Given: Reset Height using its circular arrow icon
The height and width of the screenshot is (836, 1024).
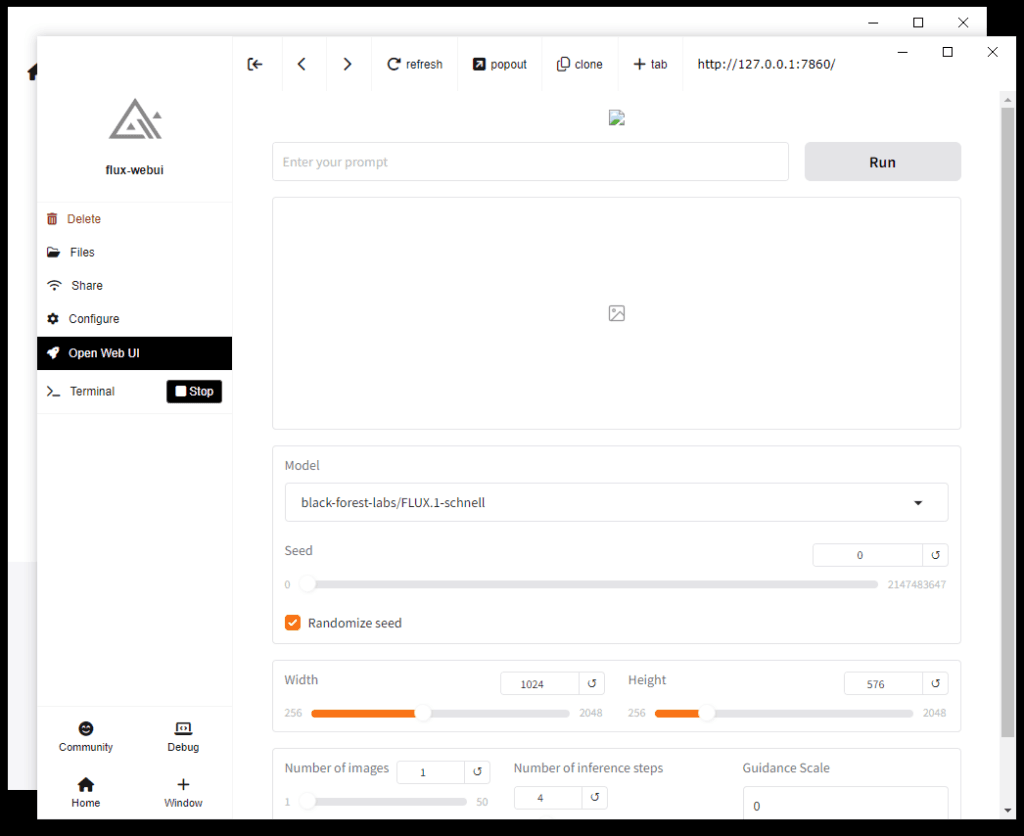Looking at the screenshot, I should click(x=935, y=684).
